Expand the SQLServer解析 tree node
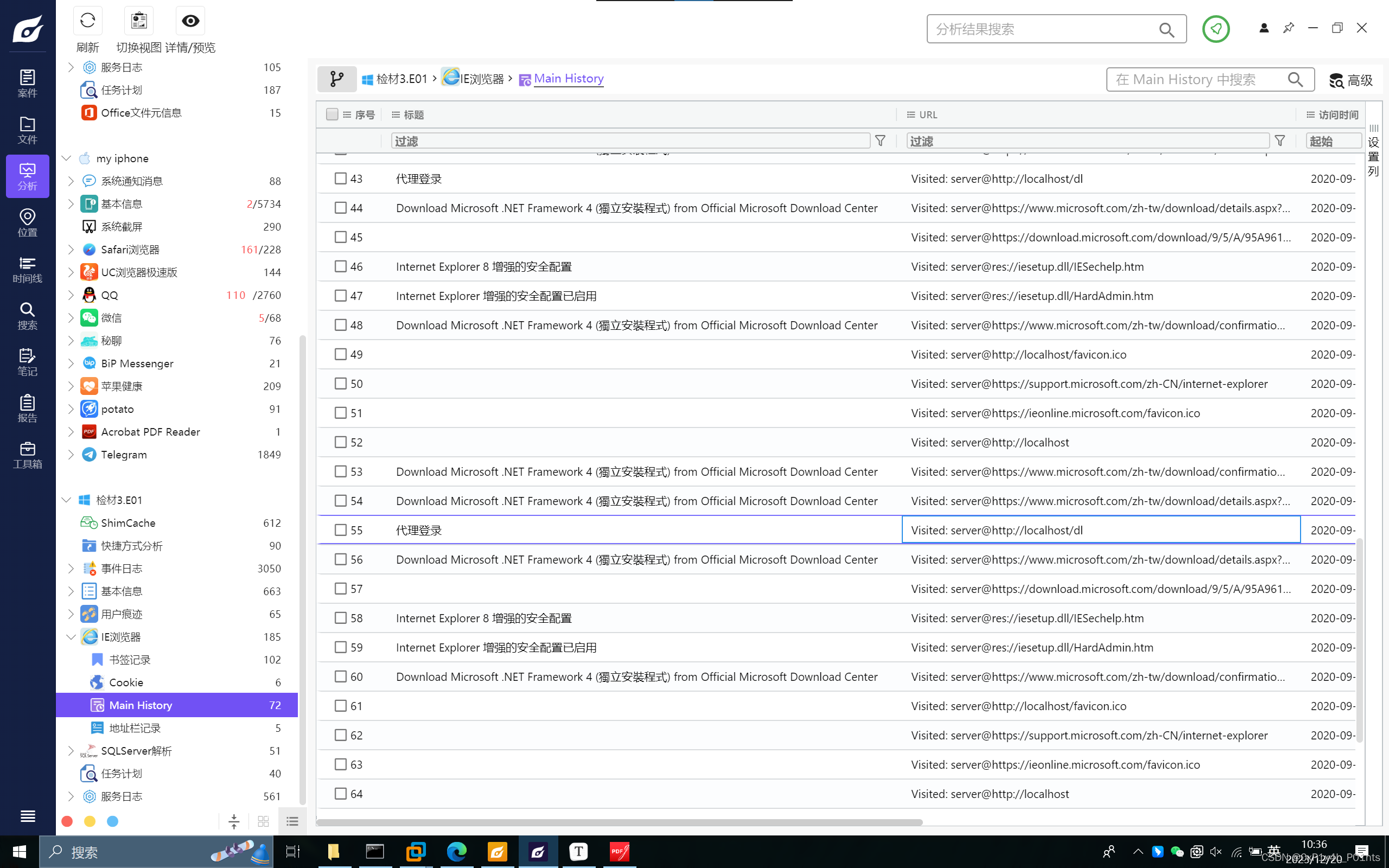Viewport: 1389px width, 868px height. click(71, 750)
